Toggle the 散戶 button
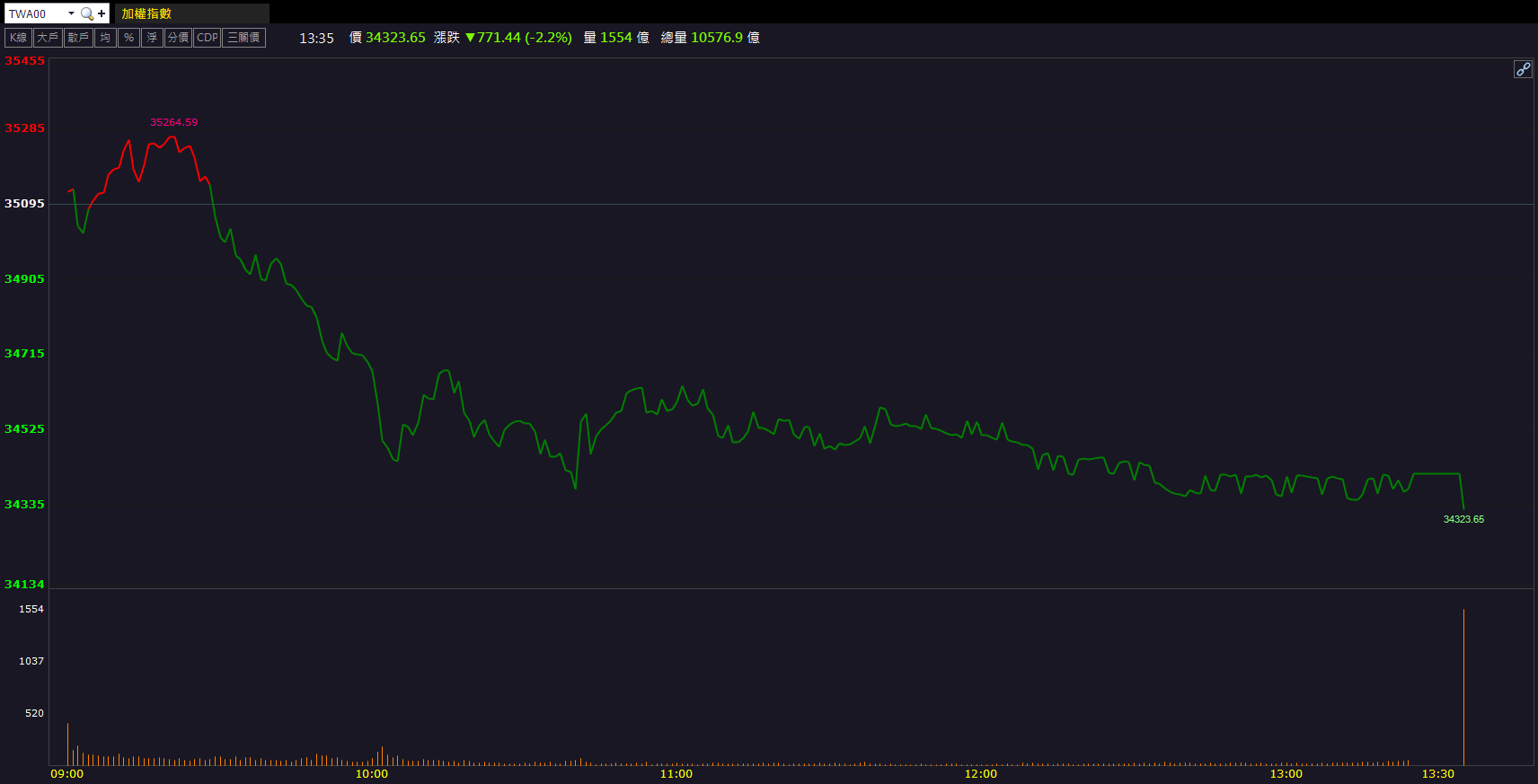1538x784 pixels. [78, 38]
